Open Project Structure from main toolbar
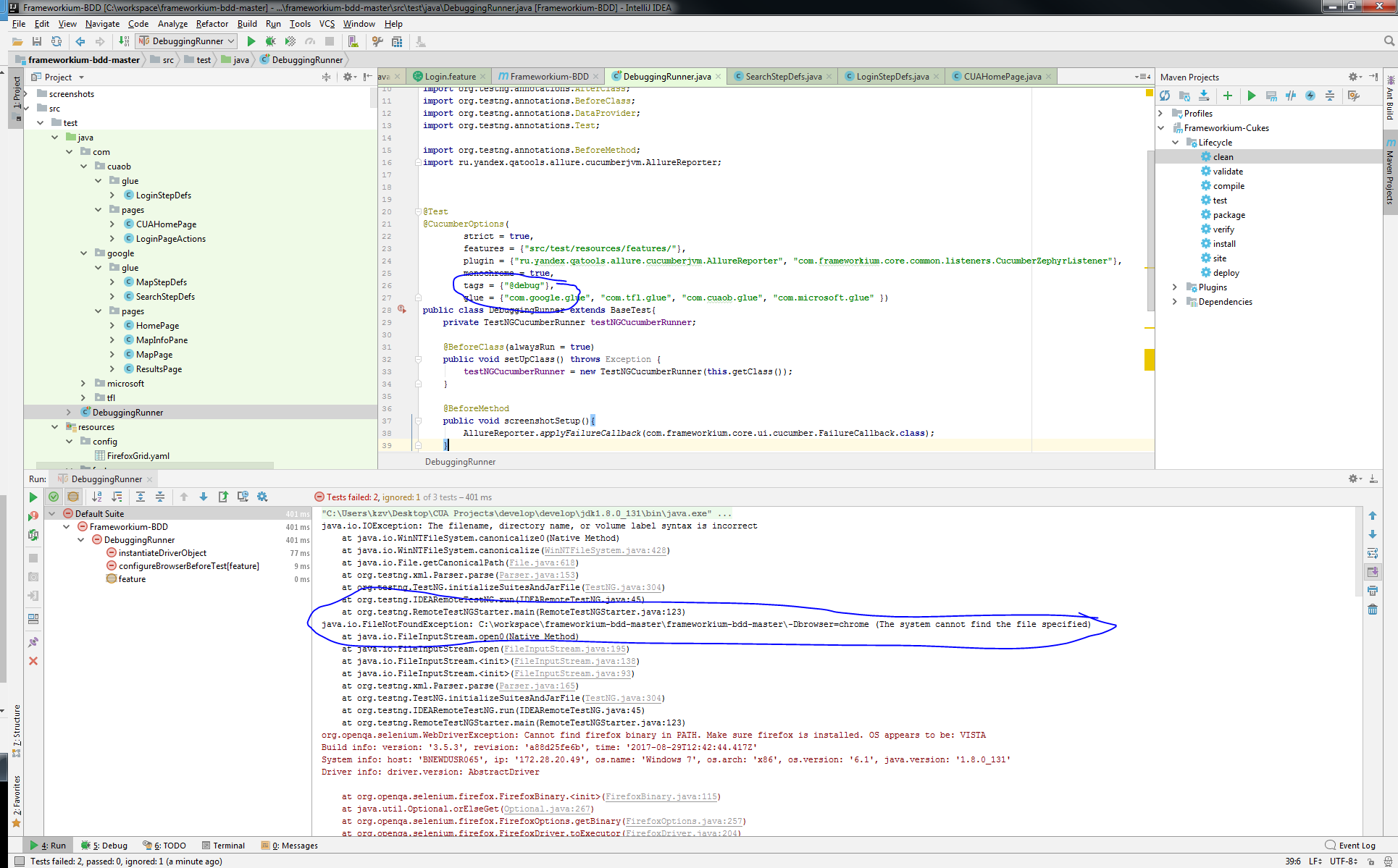This screenshot has width=1398, height=868. (397, 41)
